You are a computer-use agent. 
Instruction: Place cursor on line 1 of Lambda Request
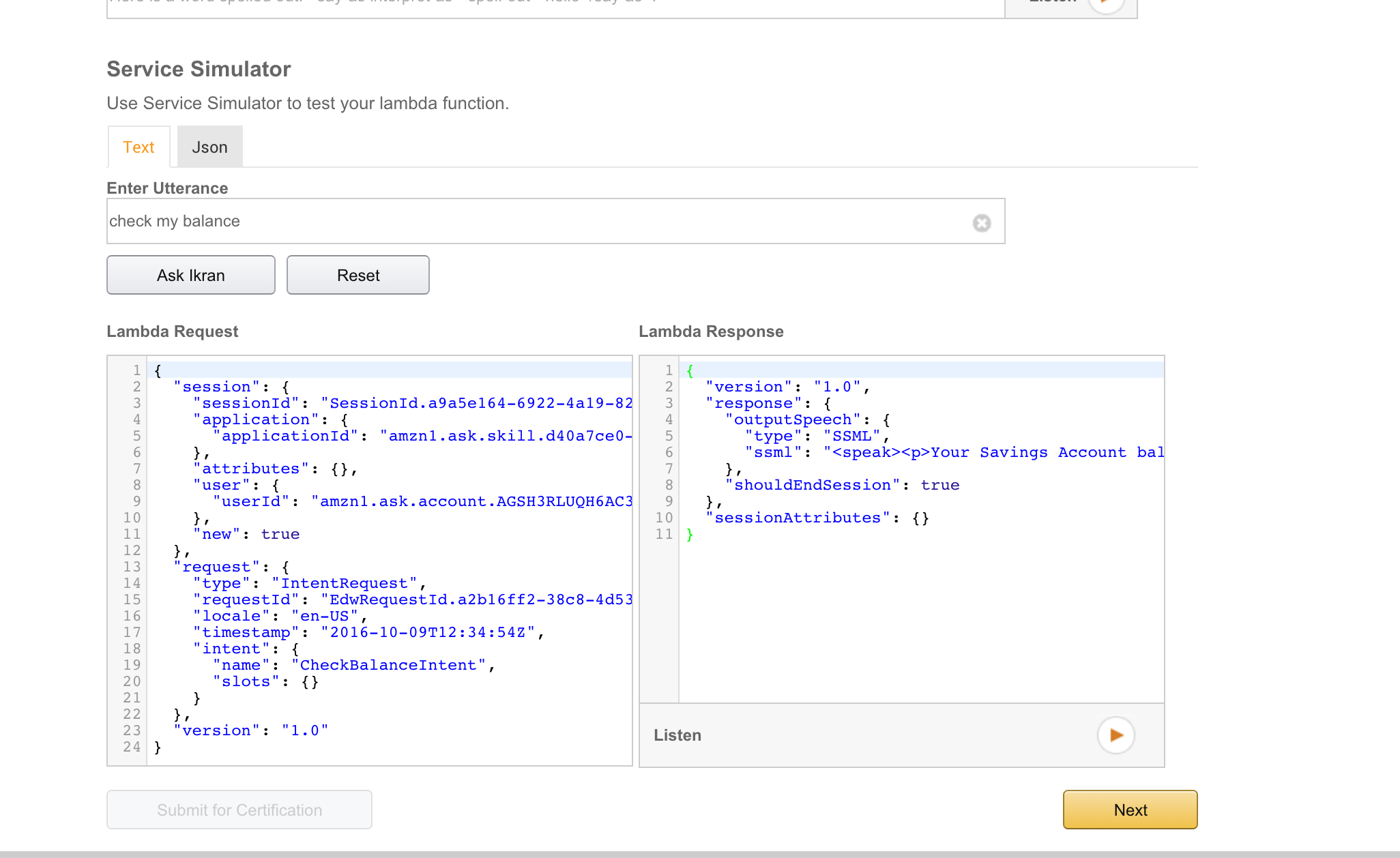[x=389, y=370]
